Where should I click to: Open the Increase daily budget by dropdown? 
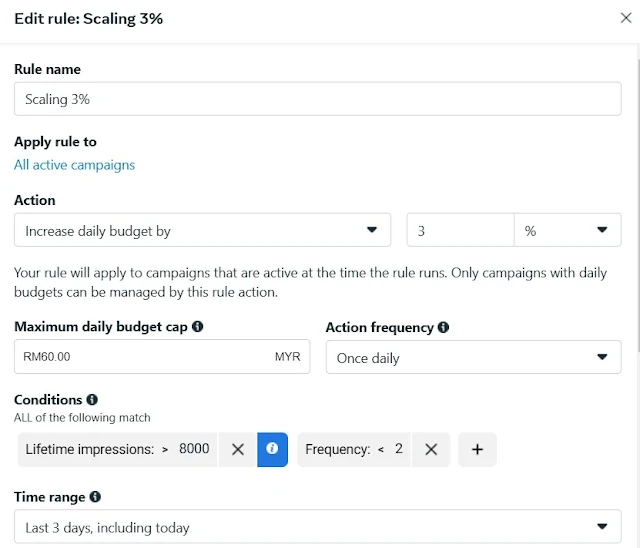coord(202,231)
